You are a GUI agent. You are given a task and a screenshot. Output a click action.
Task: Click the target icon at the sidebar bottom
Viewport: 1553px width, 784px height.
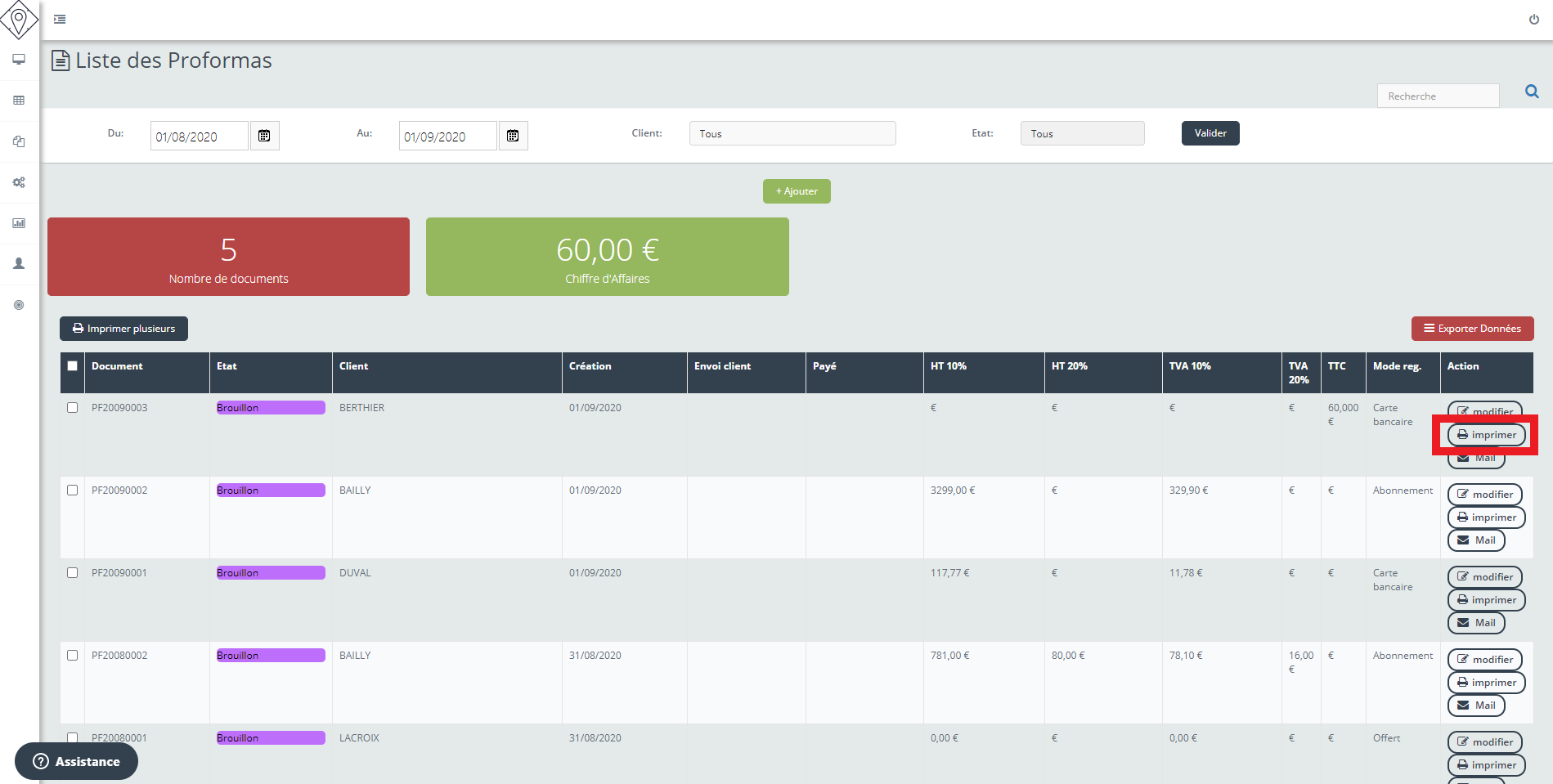click(x=18, y=304)
